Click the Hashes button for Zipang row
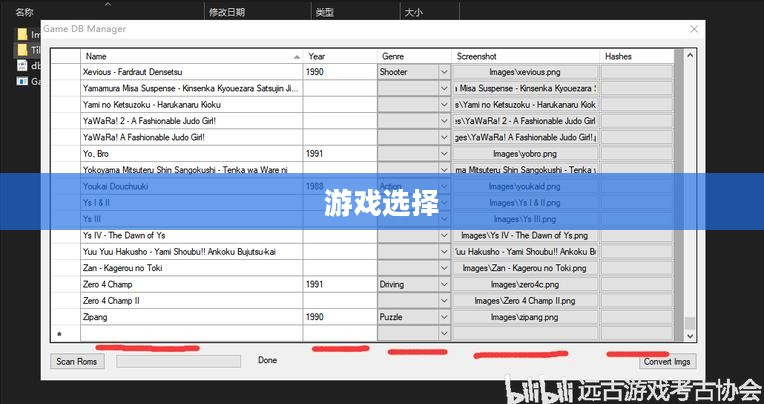The image size is (764, 404). coord(637,317)
